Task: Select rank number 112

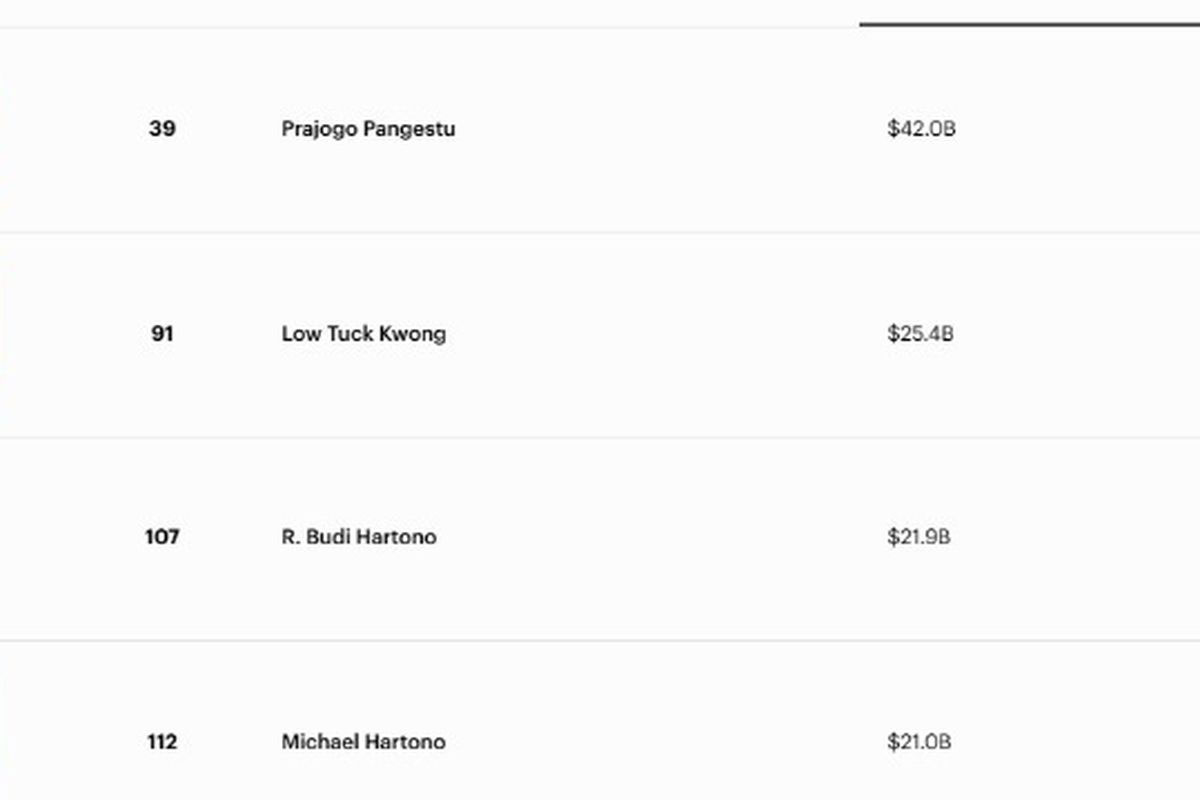Action: click(162, 742)
